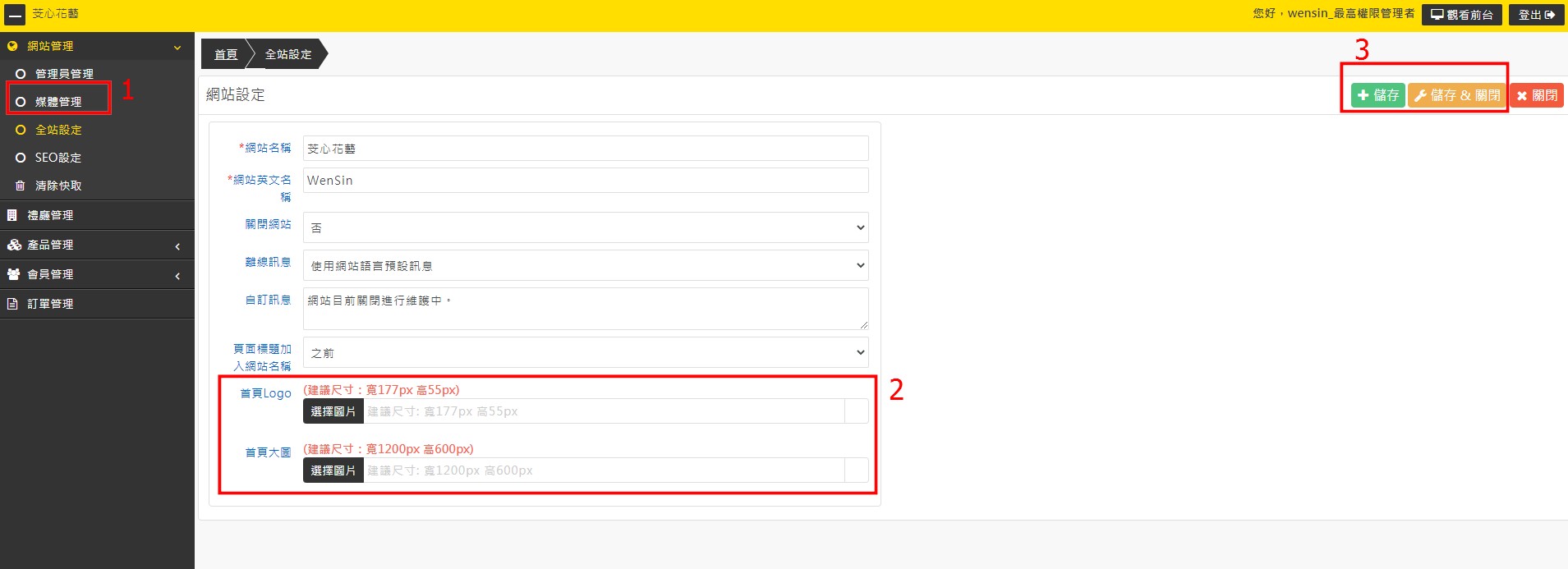
Task: Click into the 網站名稱 text field
Action: [x=585, y=149]
